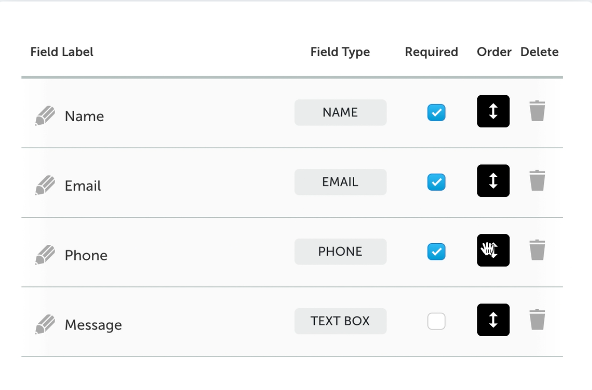Toggle the Required checkbox for Email
The height and width of the screenshot is (390, 592).
click(x=436, y=182)
